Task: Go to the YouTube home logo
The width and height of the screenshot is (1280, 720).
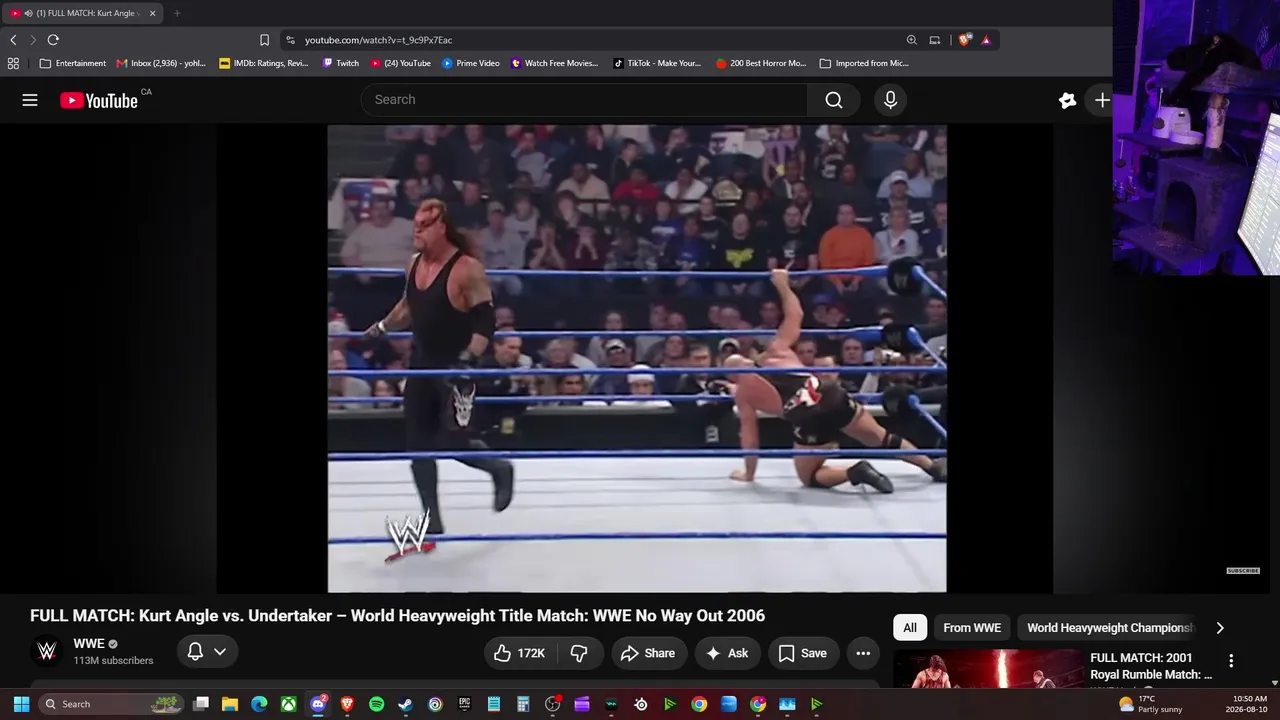Action: pyautogui.click(x=99, y=100)
